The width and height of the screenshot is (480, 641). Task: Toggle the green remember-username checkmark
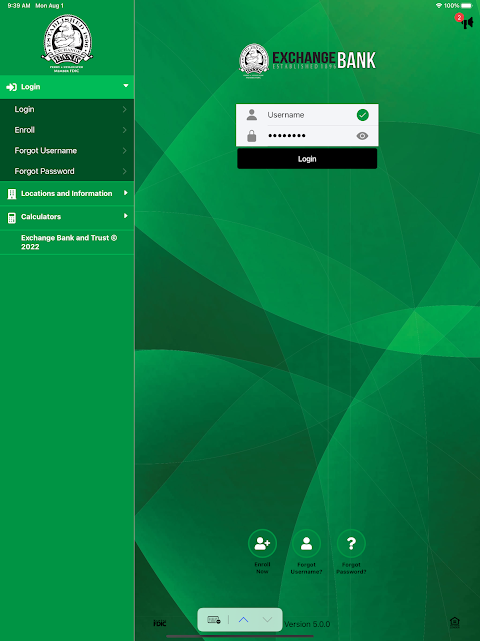(x=363, y=115)
